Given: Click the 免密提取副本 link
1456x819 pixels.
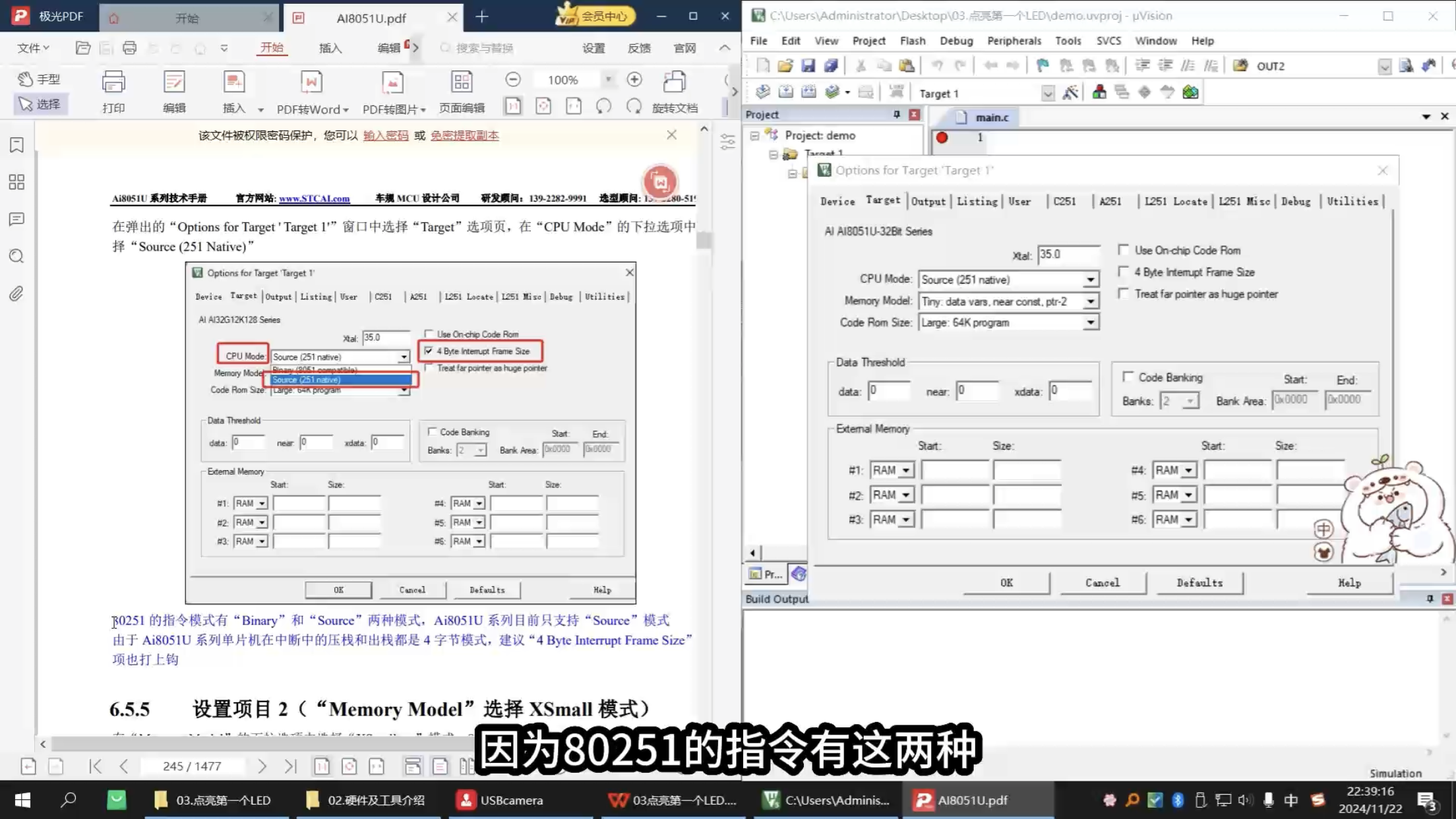Looking at the screenshot, I should [464, 135].
